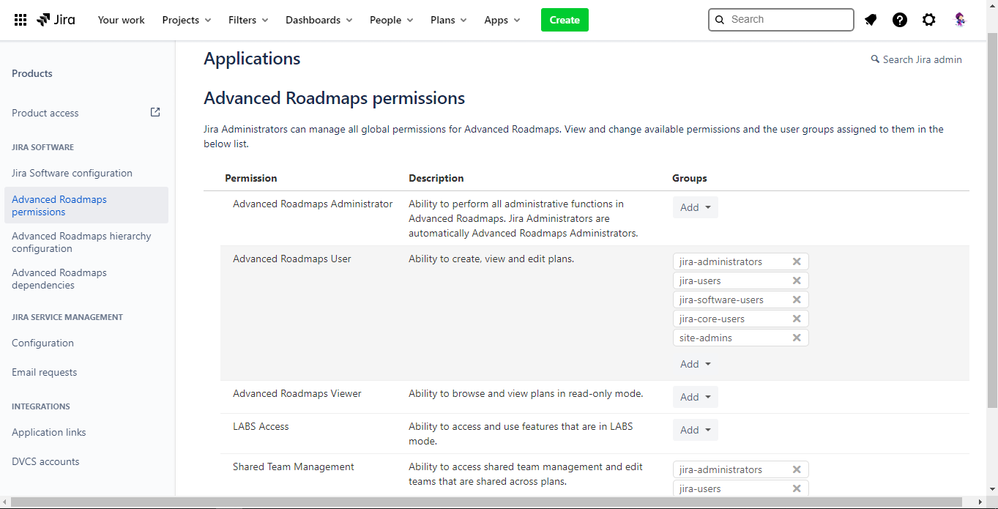998x509 pixels.
Task: Click the Permission column header
Action: 251,178
